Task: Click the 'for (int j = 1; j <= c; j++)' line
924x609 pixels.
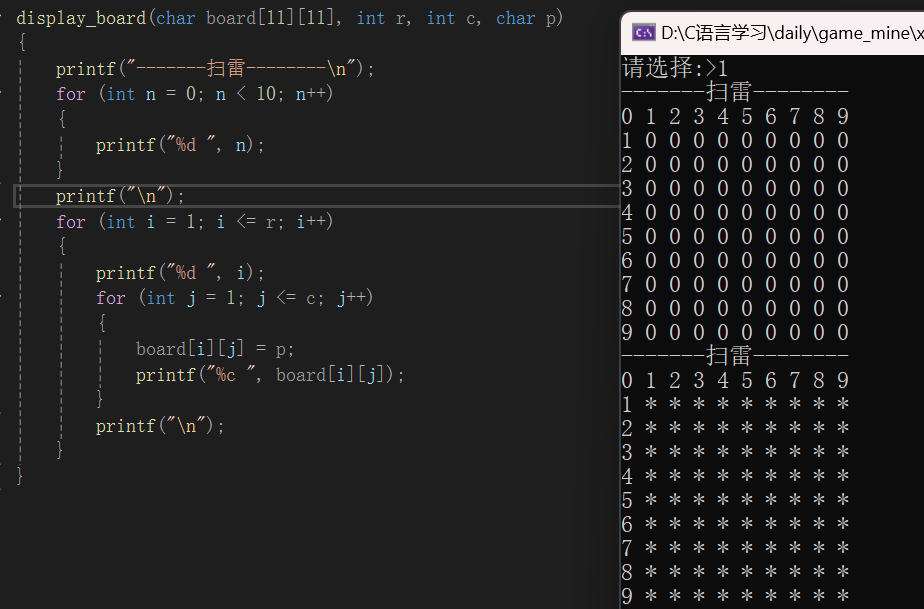Action: coord(235,298)
